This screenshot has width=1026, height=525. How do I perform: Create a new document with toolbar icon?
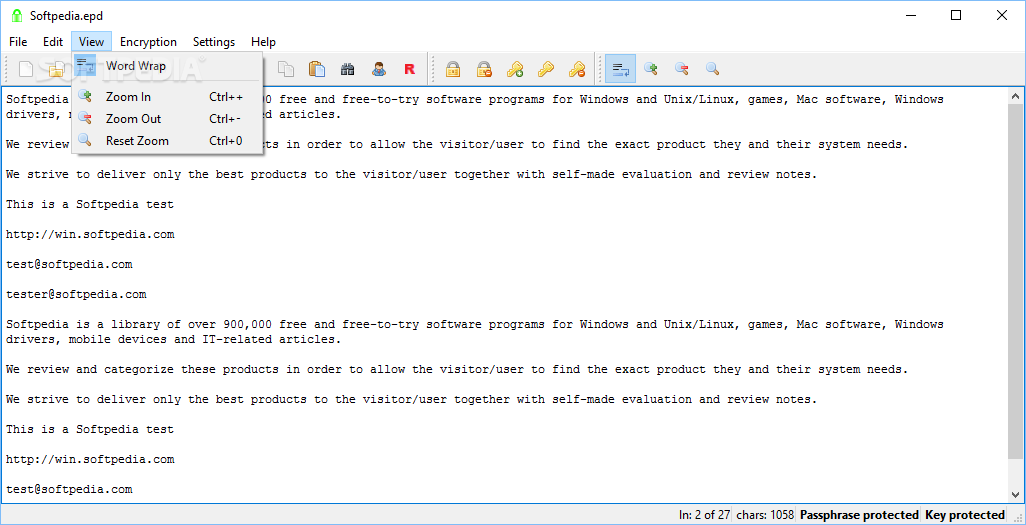click(x=26, y=69)
